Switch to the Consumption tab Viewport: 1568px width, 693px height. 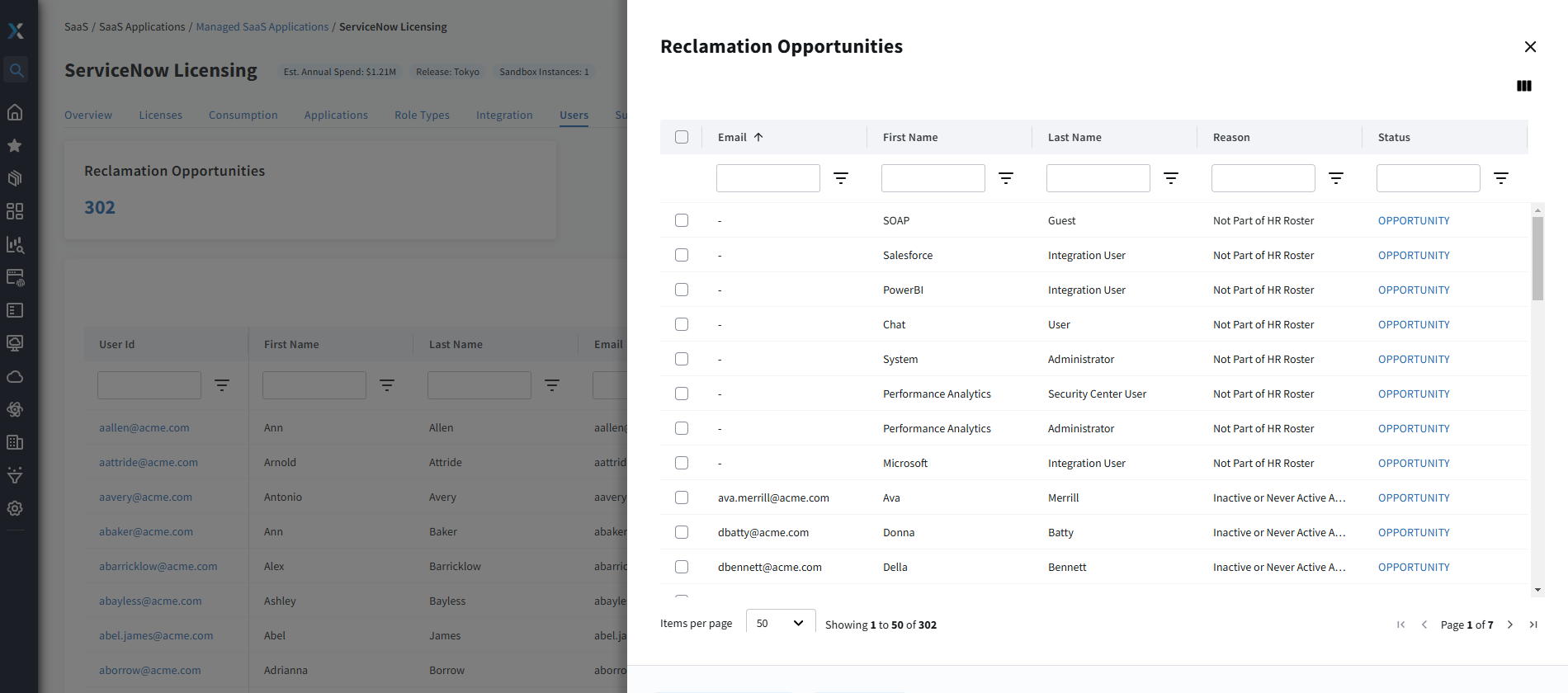(243, 115)
